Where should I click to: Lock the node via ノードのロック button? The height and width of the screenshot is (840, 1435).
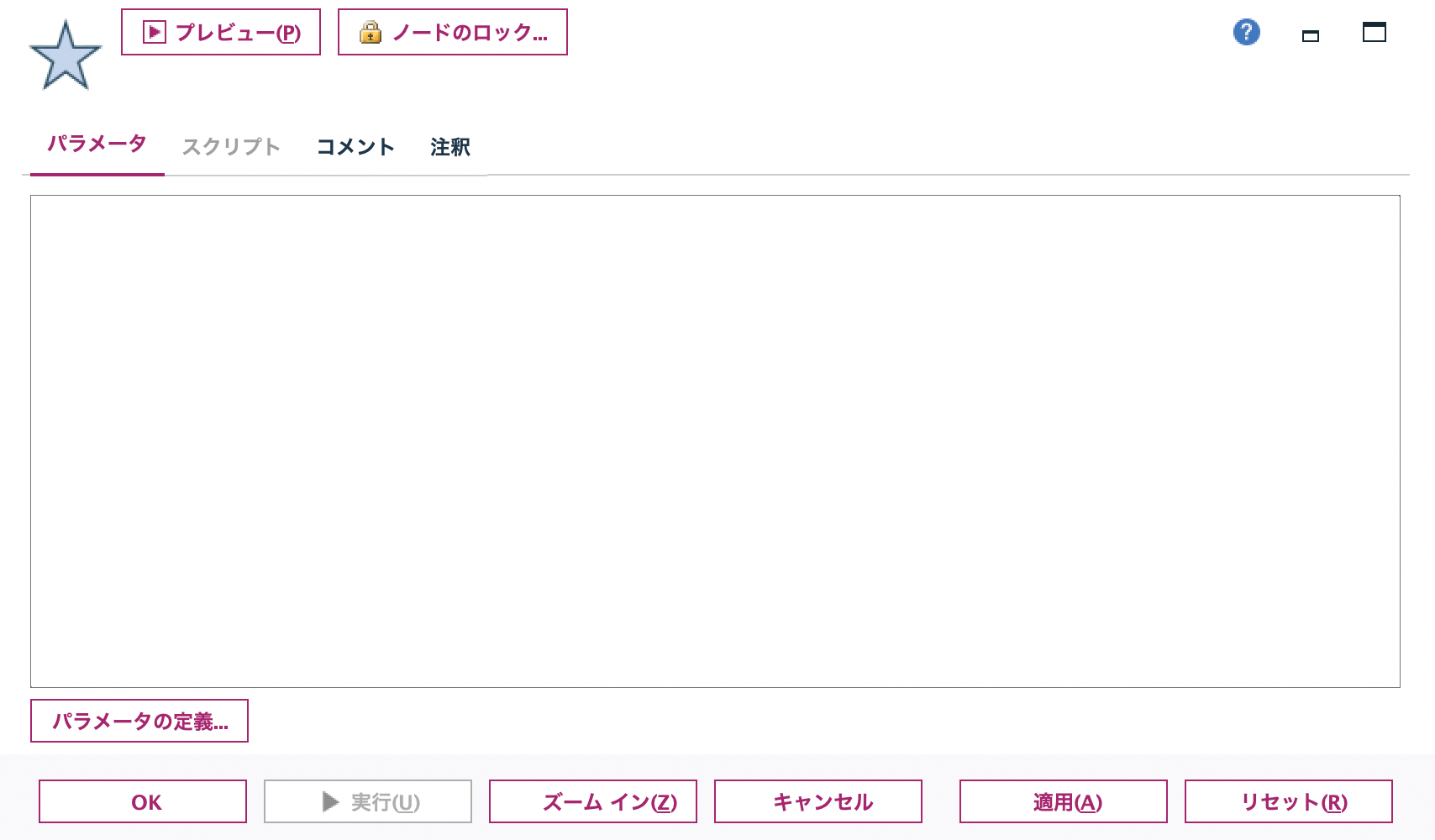[x=452, y=34]
